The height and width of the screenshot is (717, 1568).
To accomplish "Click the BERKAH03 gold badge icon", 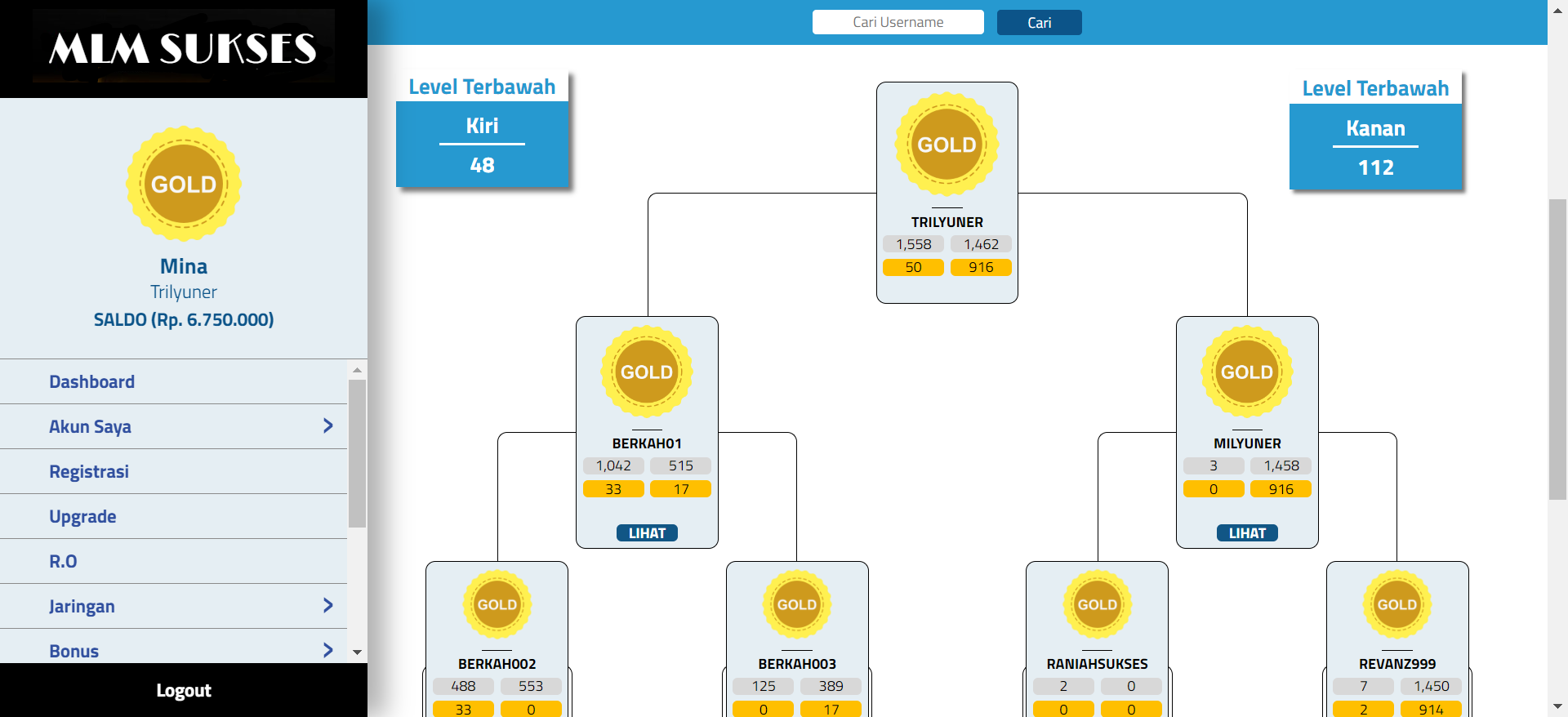I will tap(796, 604).
